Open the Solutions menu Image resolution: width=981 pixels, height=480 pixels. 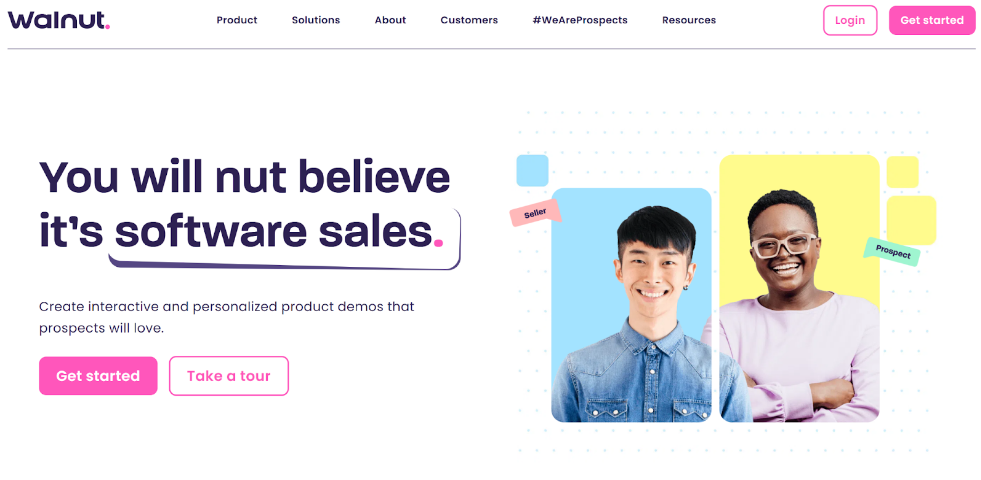(316, 20)
